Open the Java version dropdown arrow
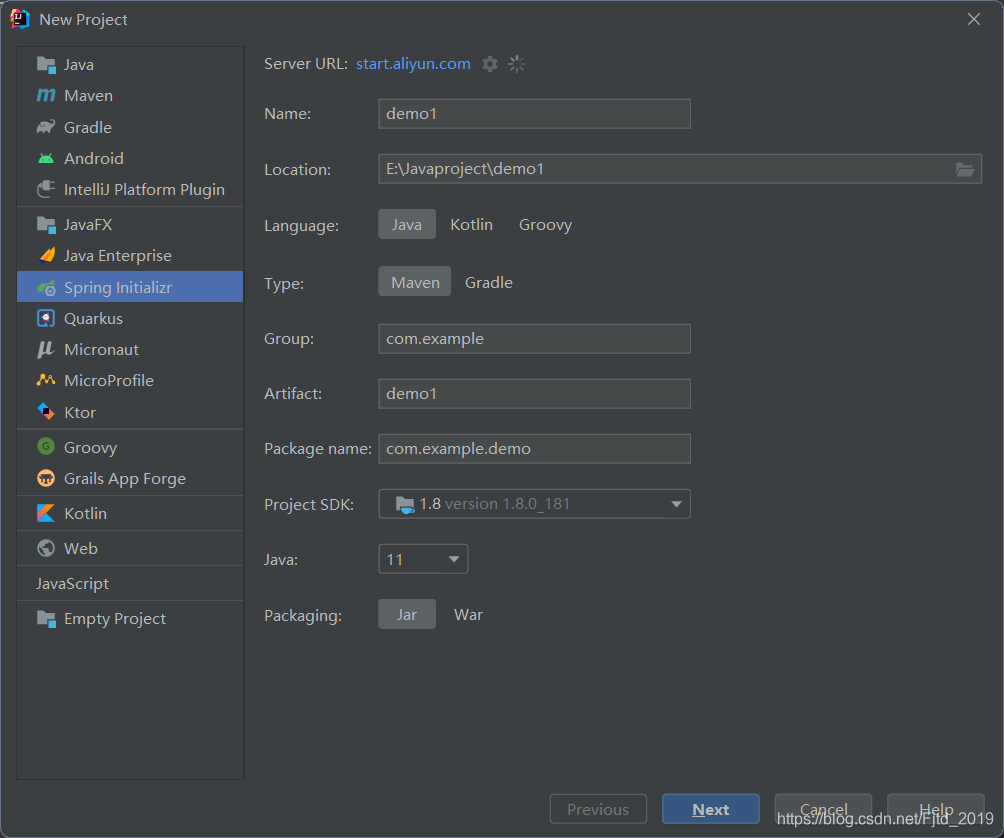Image resolution: width=1004 pixels, height=838 pixels. (x=454, y=559)
